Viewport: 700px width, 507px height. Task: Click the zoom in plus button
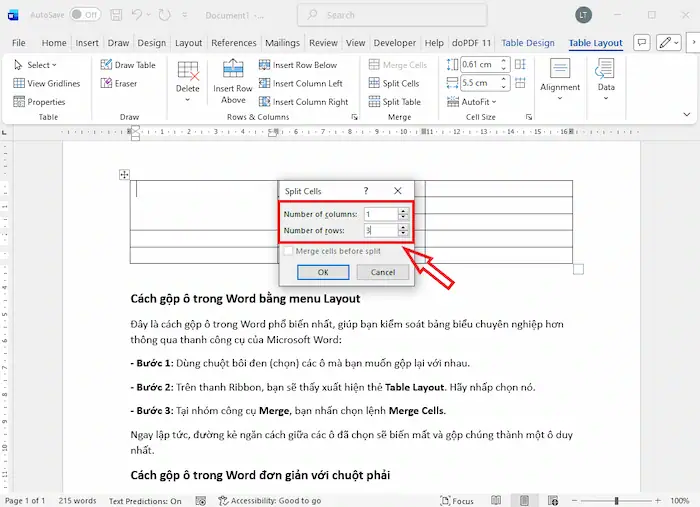tap(658, 501)
